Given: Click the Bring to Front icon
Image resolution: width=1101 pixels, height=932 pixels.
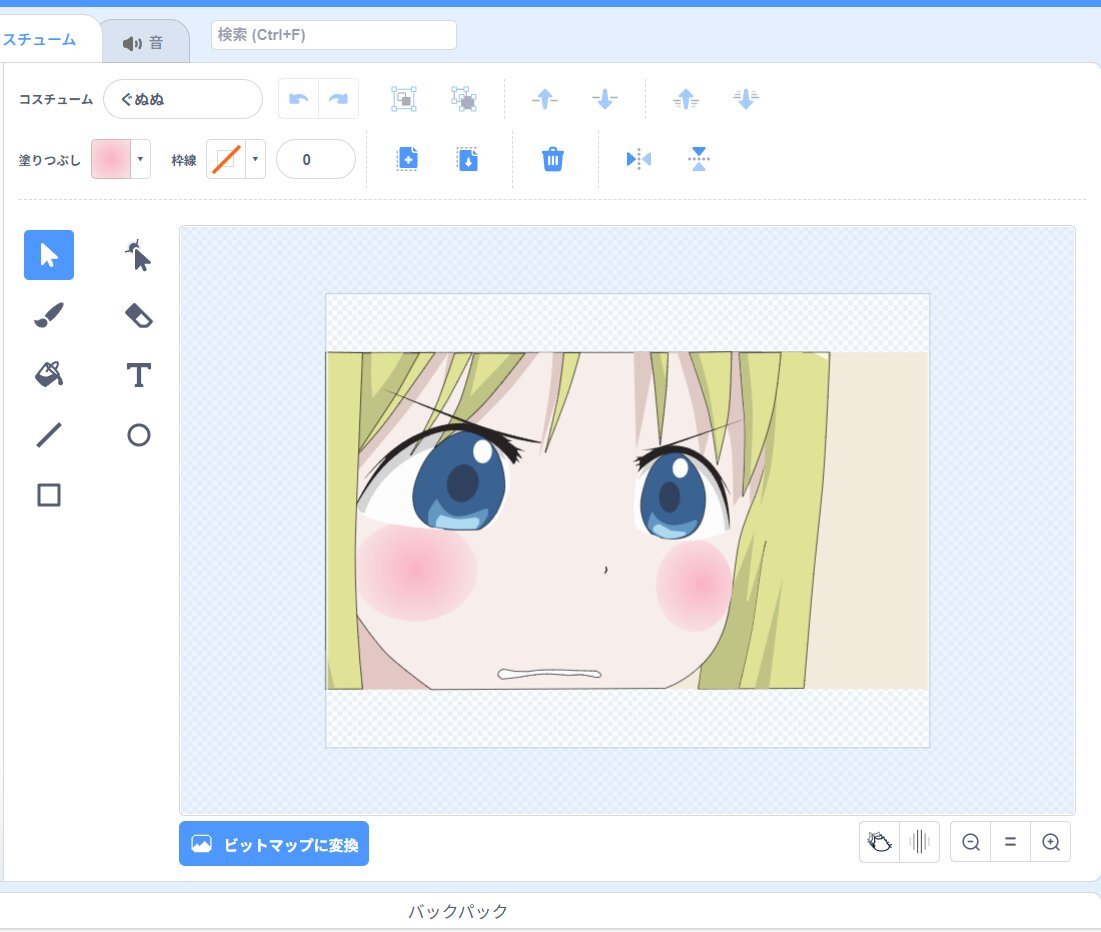Looking at the screenshot, I should (x=686, y=99).
